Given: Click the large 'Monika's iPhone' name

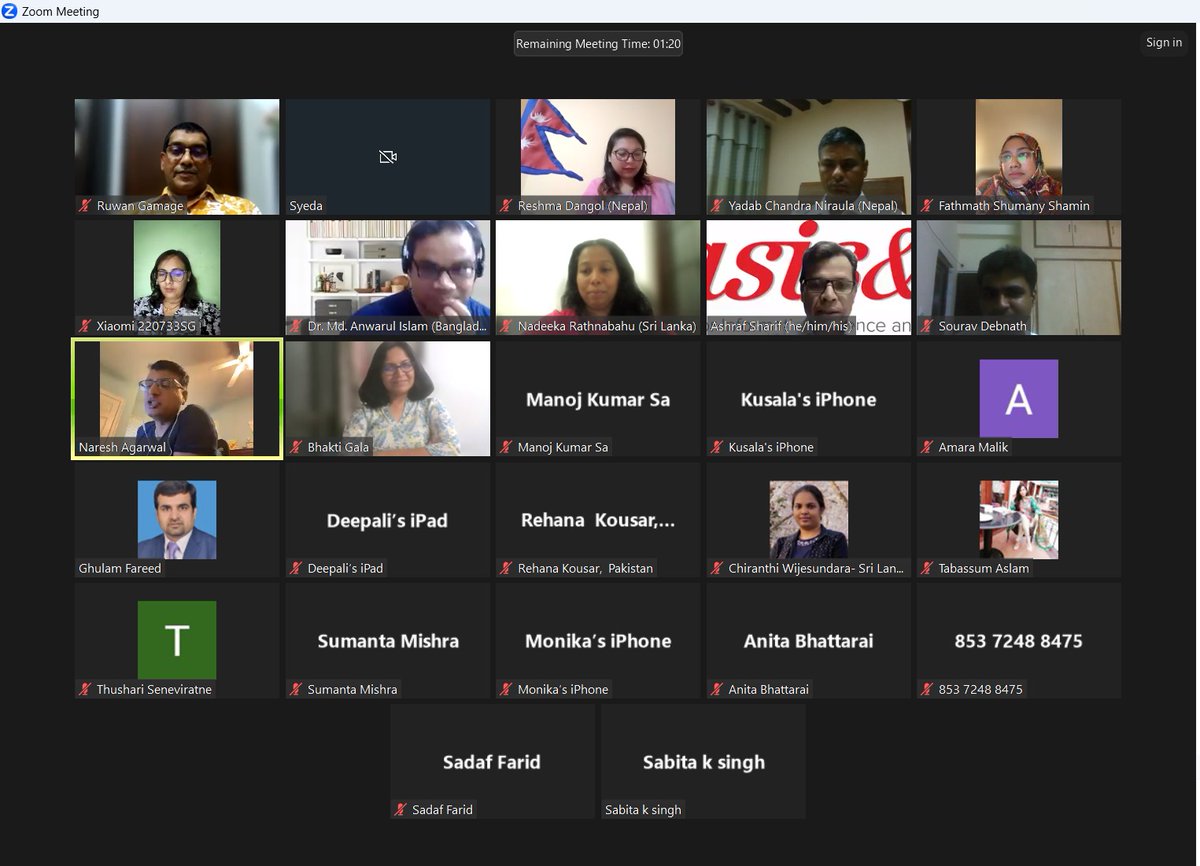Looking at the screenshot, I should tap(598, 641).
